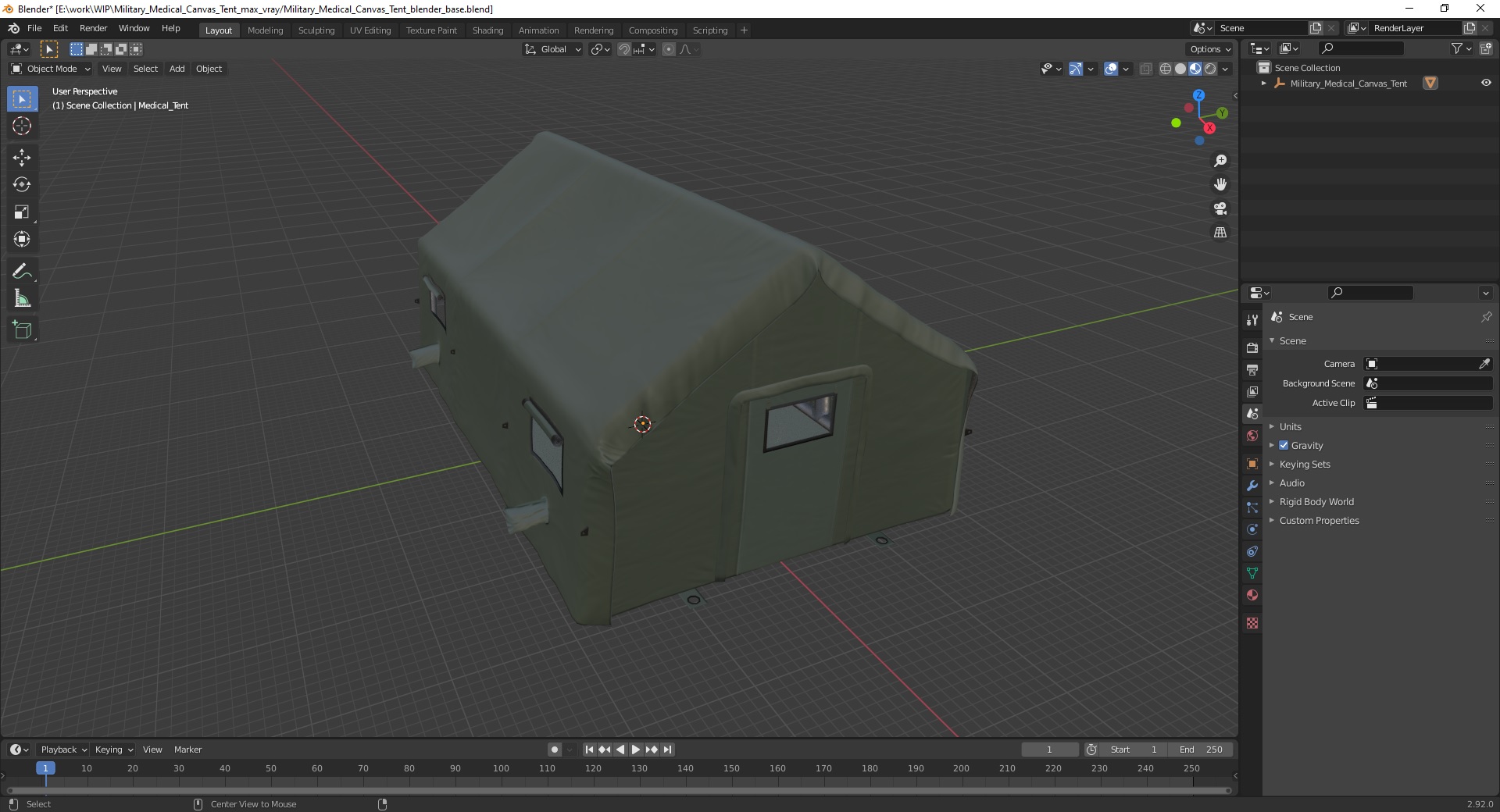This screenshot has width=1500, height=812.
Task: Toggle auto keying record button
Action: tap(555, 750)
